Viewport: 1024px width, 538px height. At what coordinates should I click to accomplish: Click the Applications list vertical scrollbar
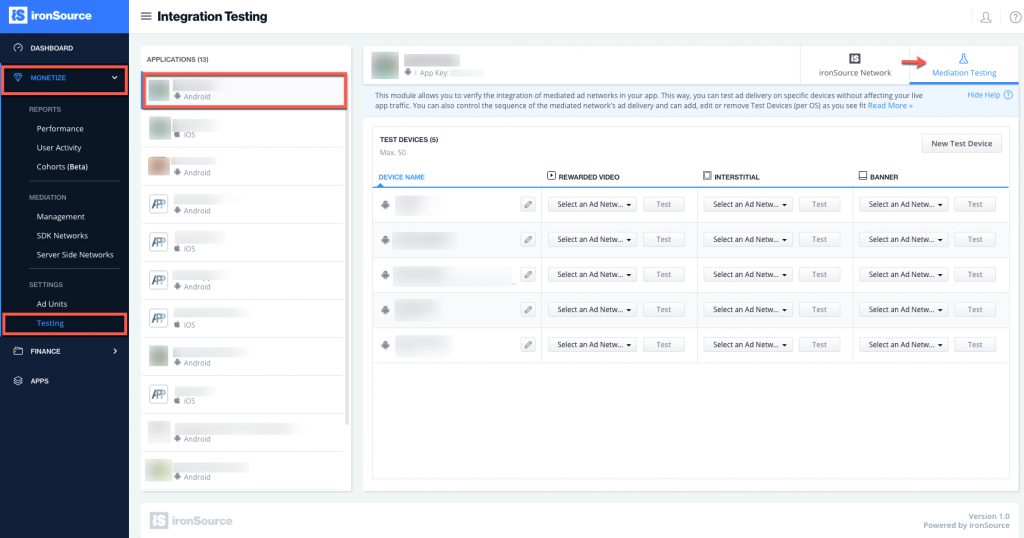(x=347, y=248)
